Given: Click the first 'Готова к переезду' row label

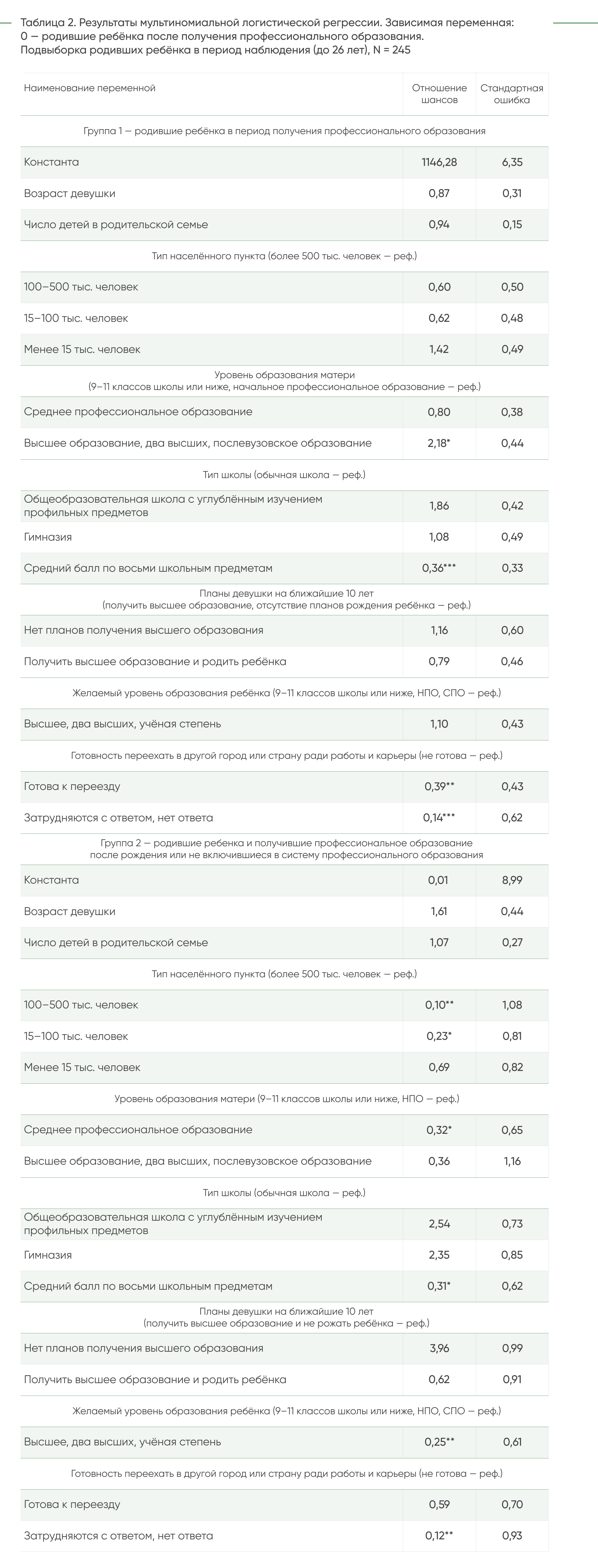Looking at the screenshot, I should coord(72,786).
